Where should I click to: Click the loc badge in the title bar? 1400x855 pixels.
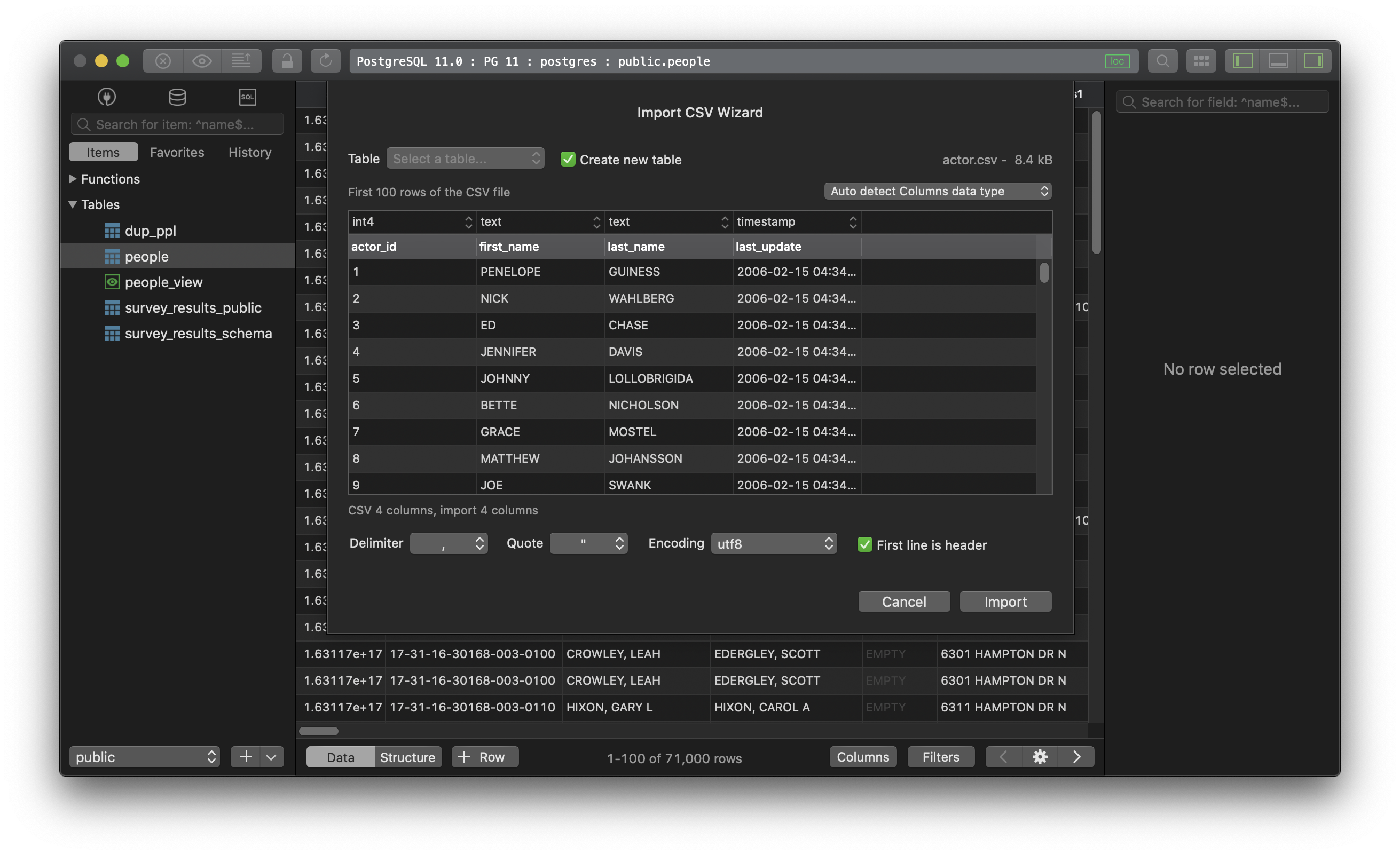click(x=1118, y=61)
